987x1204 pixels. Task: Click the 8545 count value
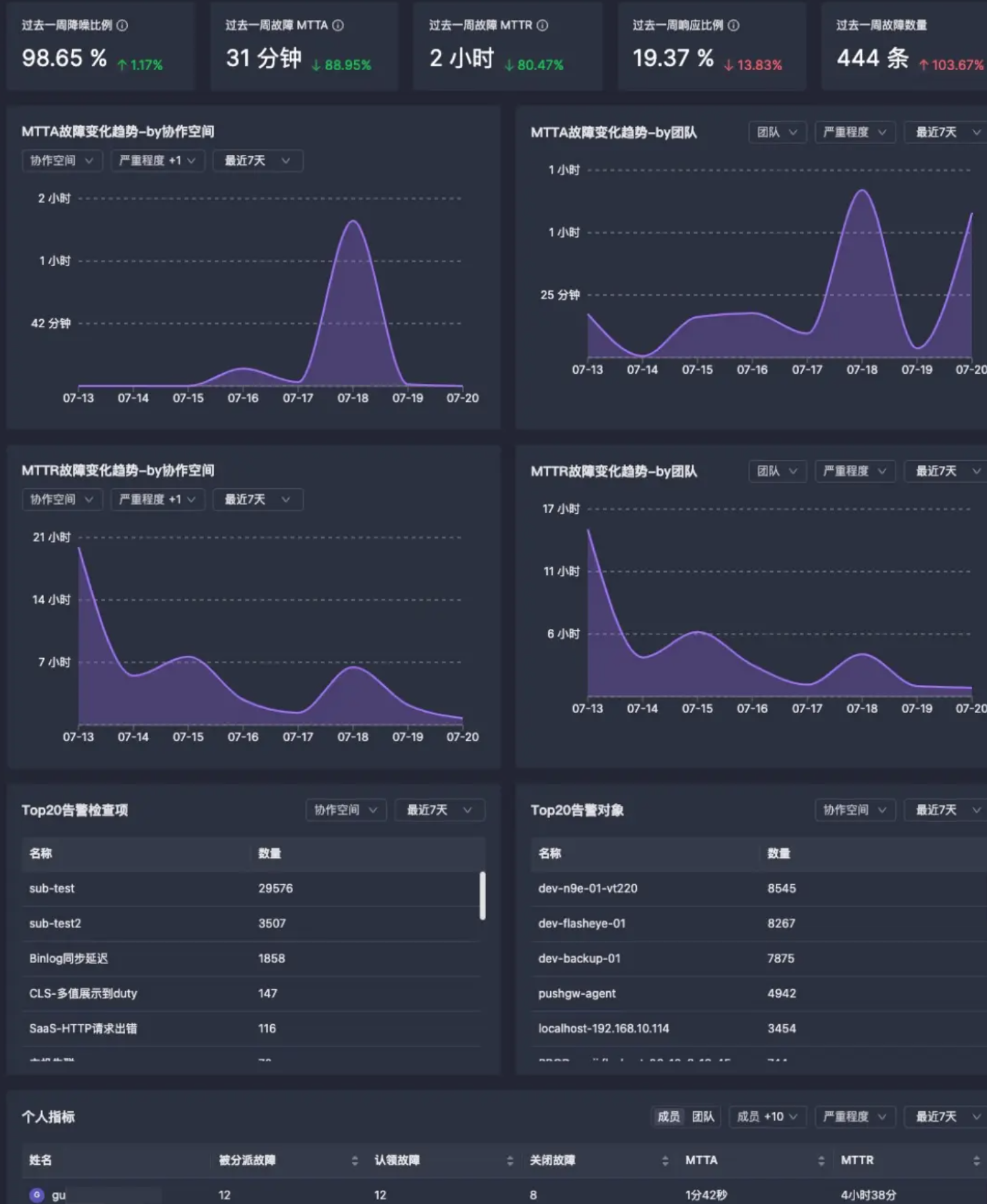tap(782, 889)
